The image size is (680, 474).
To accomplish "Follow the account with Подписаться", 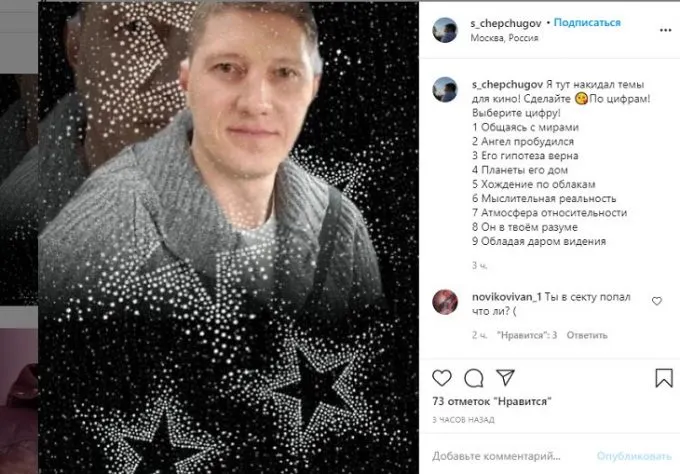I will pyautogui.click(x=587, y=23).
